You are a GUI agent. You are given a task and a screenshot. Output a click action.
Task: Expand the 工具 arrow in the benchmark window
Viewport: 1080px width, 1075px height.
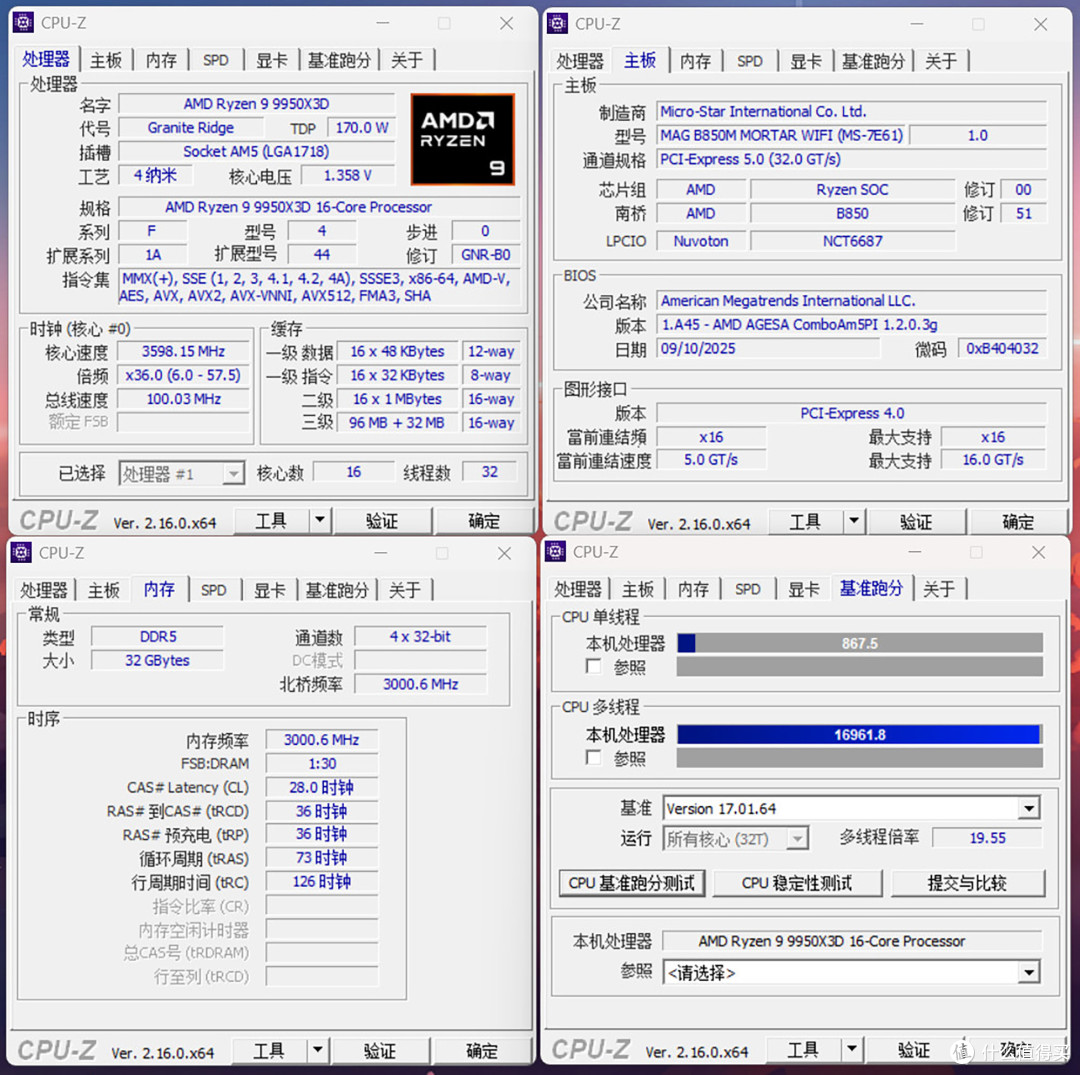click(x=852, y=1049)
